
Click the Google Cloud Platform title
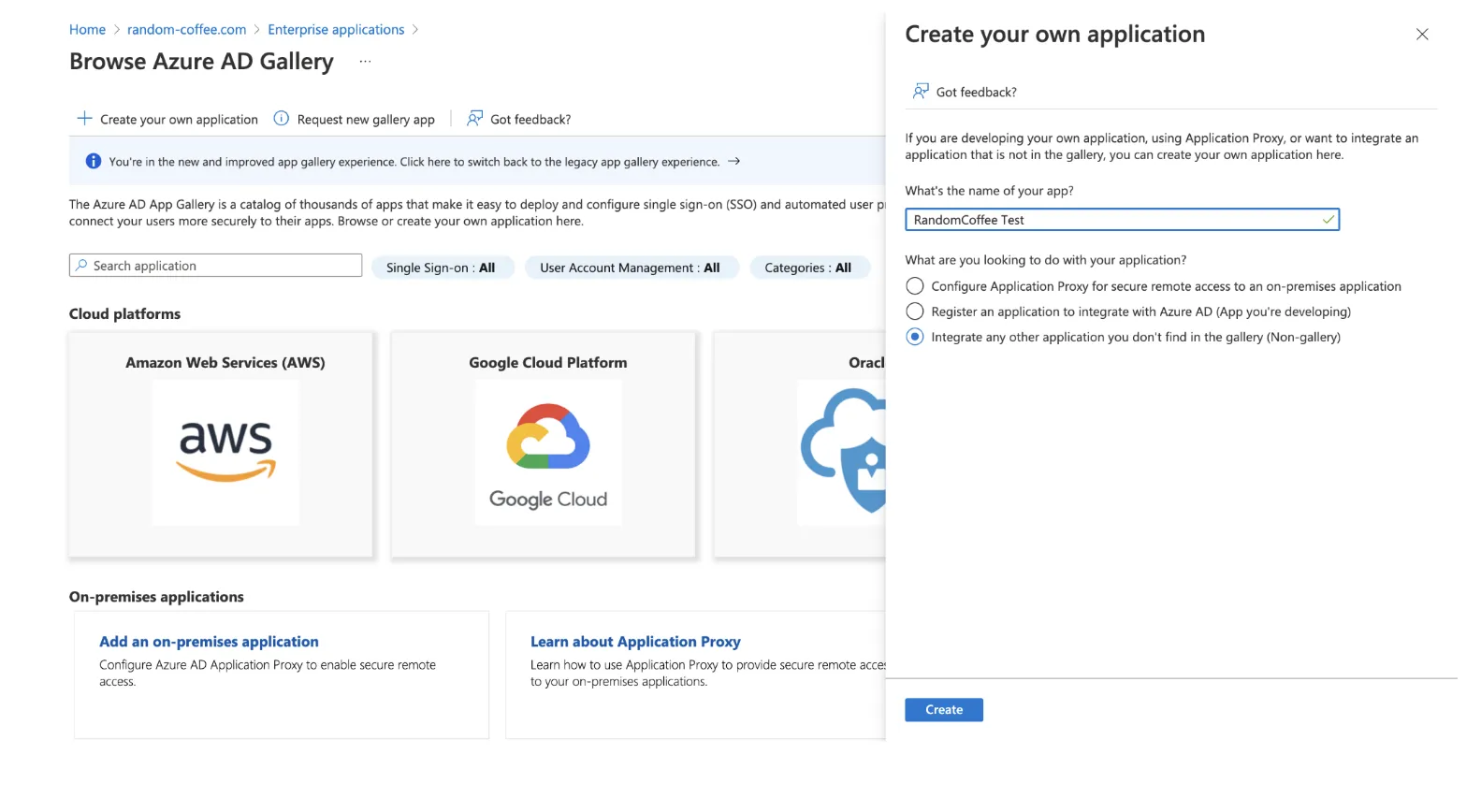(x=548, y=363)
